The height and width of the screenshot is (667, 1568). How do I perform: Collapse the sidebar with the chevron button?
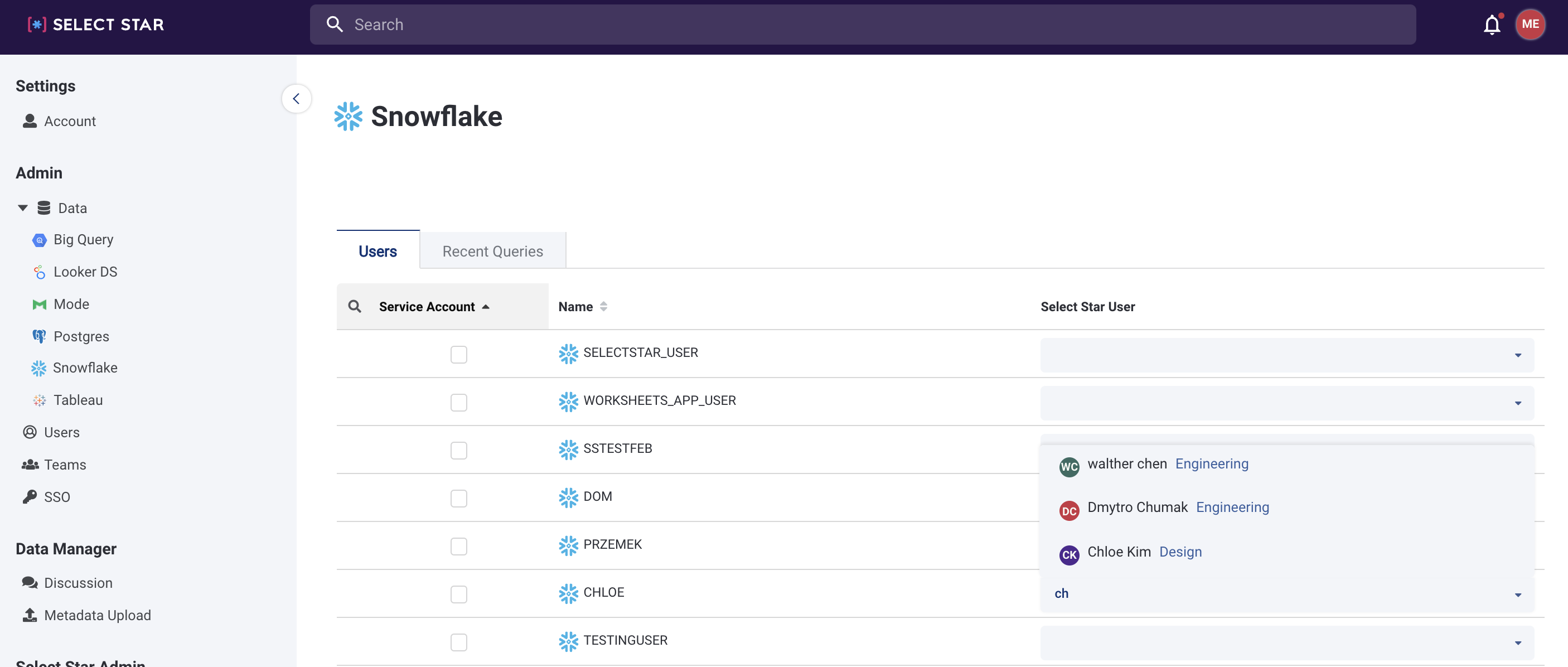point(296,99)
